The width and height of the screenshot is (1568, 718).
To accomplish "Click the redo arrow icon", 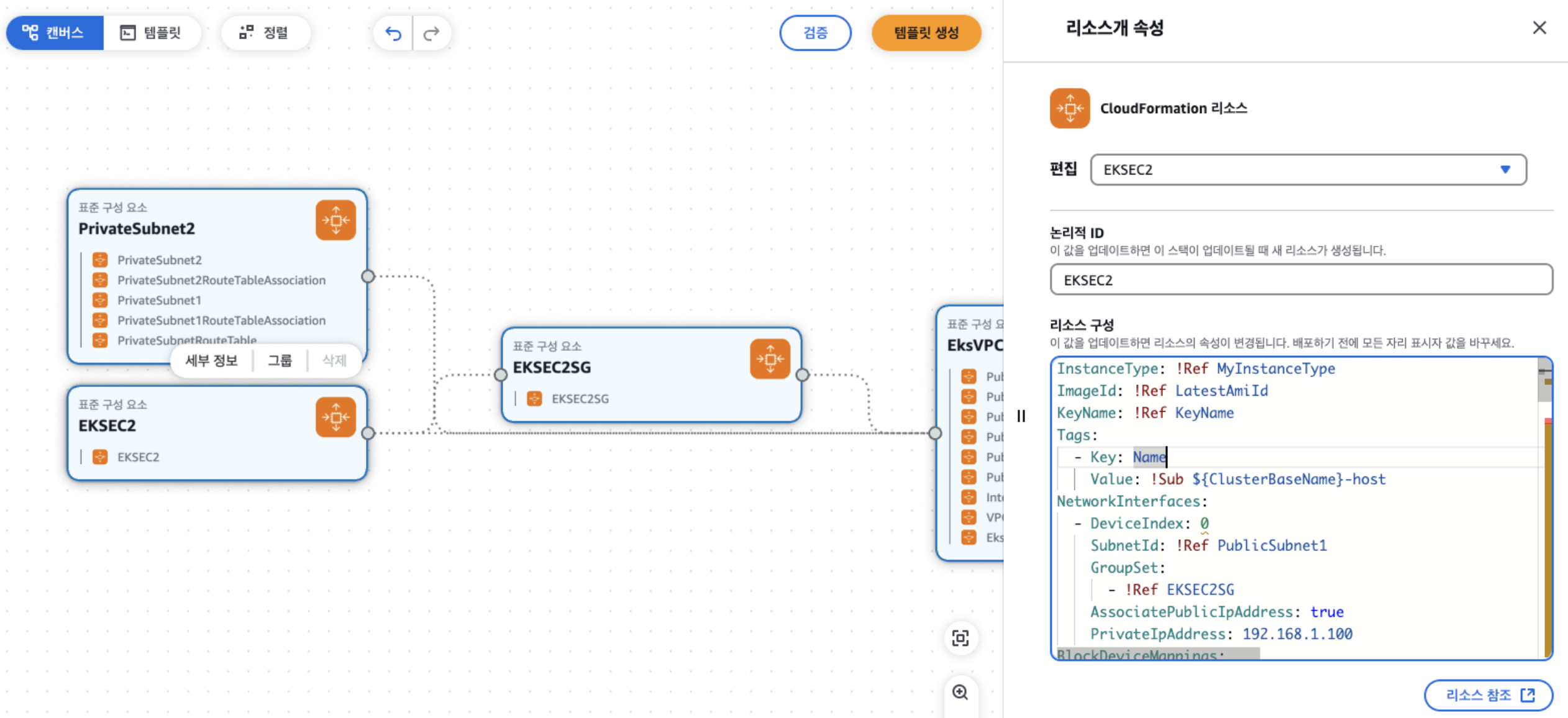I will coord(431,33).
